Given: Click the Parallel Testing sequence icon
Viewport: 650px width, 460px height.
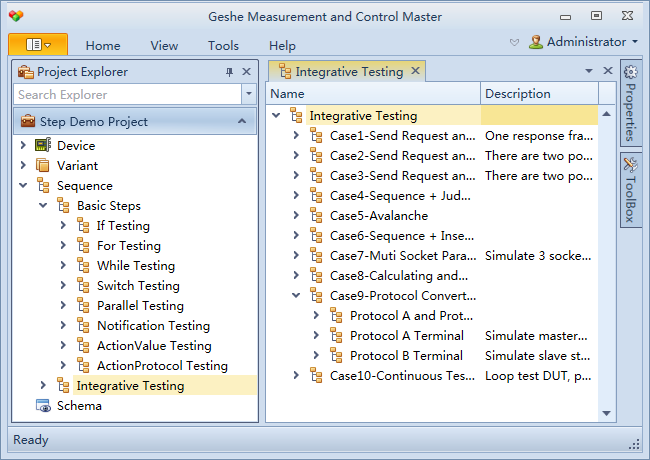Looking at the screenshot, I should (83, 305).
